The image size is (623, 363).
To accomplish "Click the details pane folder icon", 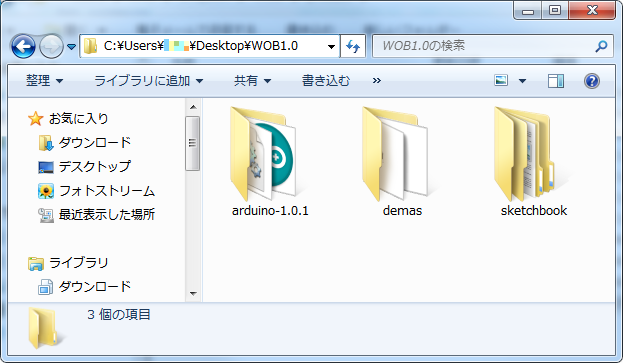I will coord(45,328).
